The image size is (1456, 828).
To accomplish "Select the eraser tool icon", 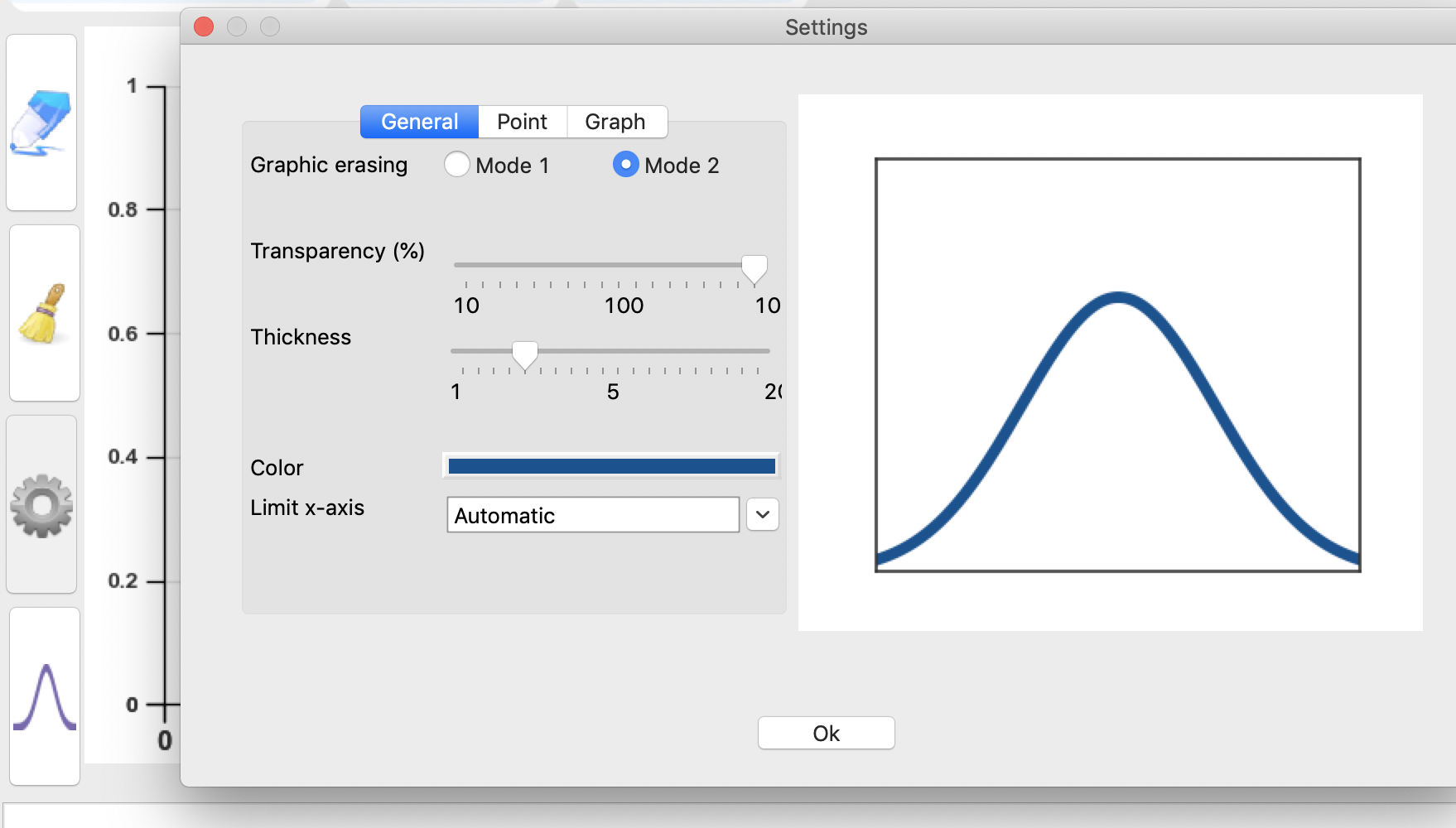I will point(41,123).
